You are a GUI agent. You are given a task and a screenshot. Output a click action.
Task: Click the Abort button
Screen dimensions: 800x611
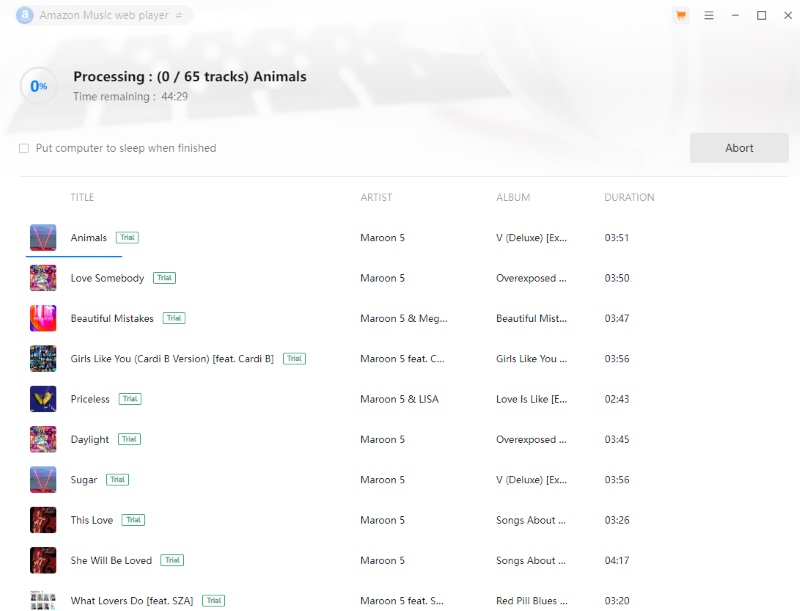[x=739, y=148]
